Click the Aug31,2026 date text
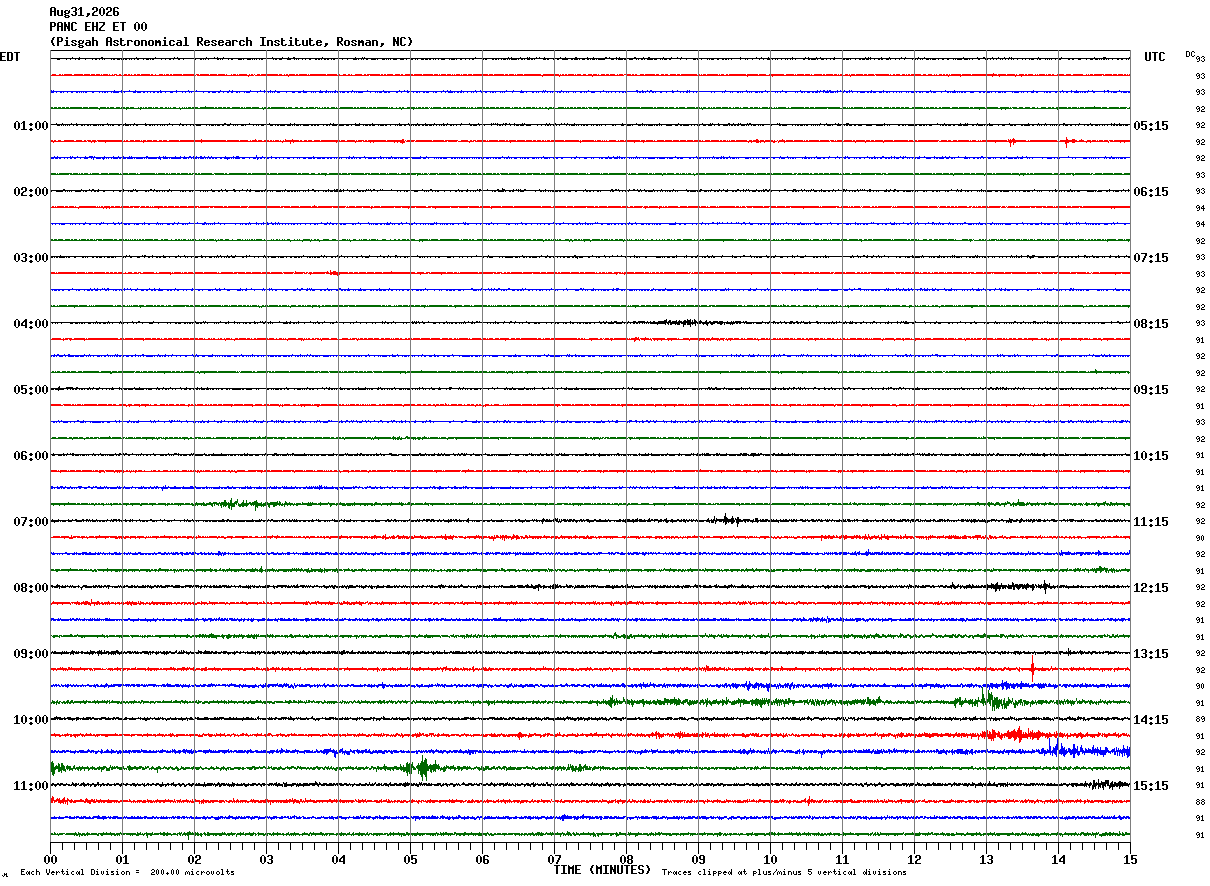The height and width of the screenshot is (886, 1210). (84, 12)
